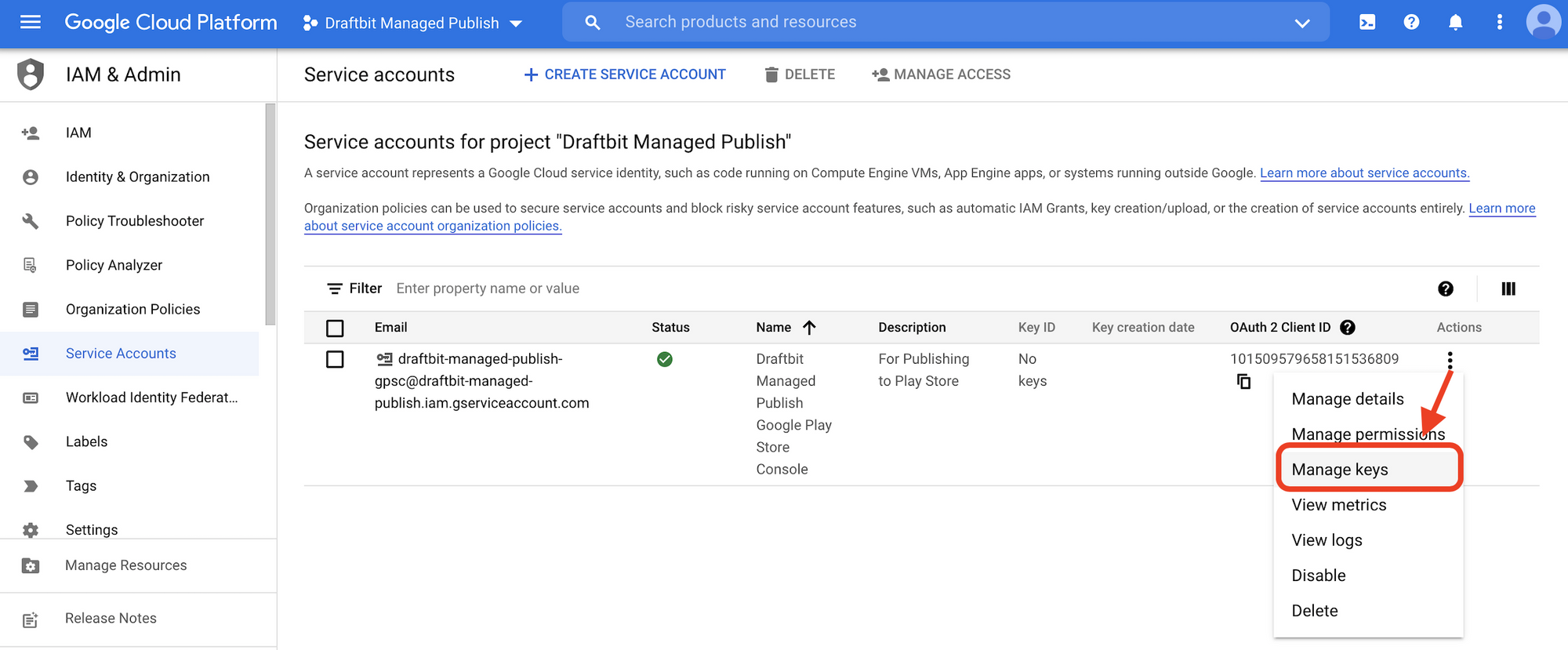Click the IAM person-add sidebar icon
Screen dimensions: 1568x650
[x=31, y=133]
